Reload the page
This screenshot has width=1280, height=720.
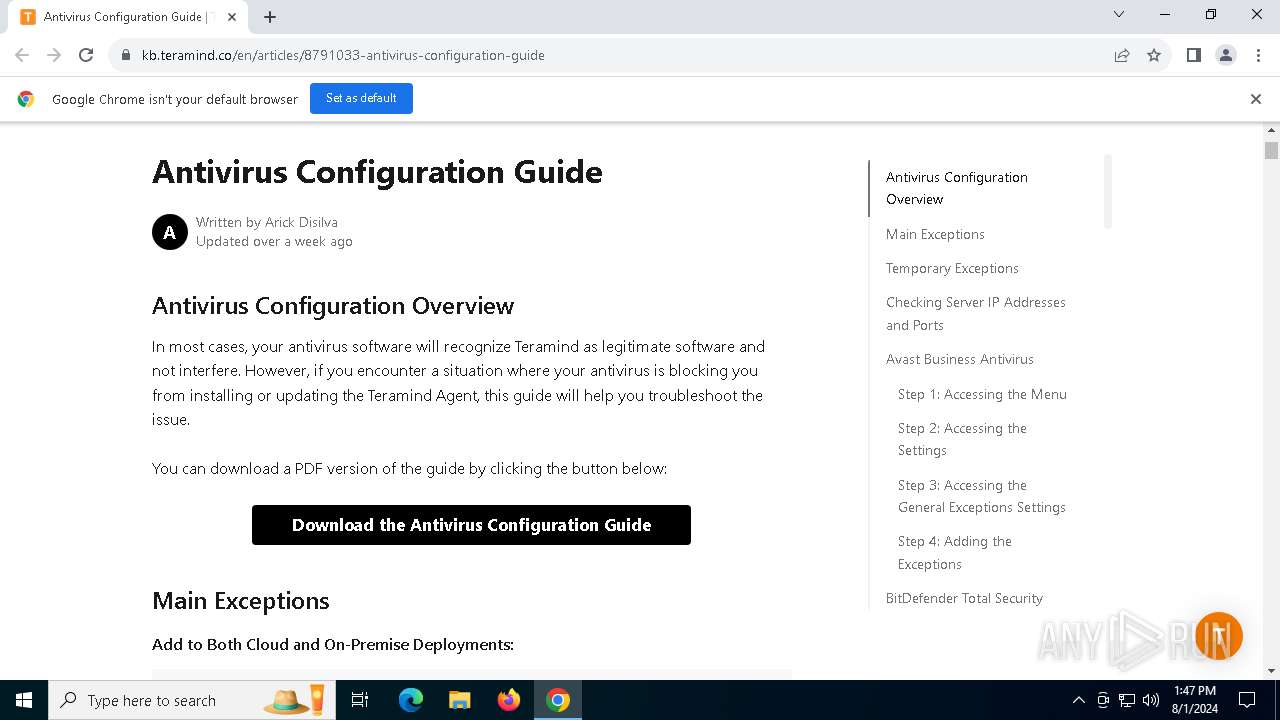pyautogui.click(x=86, y=55)
